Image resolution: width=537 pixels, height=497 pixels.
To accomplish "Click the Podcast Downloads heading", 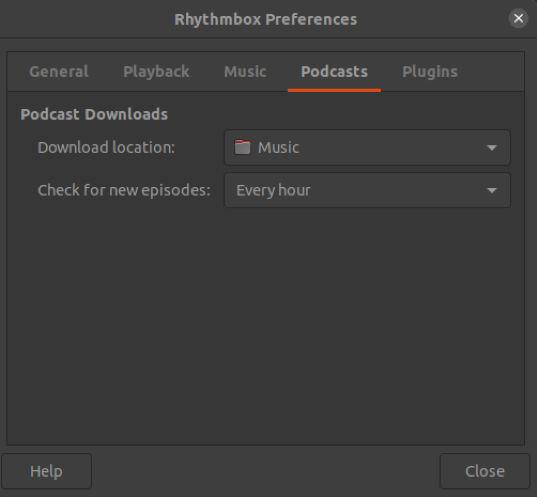I will [94, 114].
